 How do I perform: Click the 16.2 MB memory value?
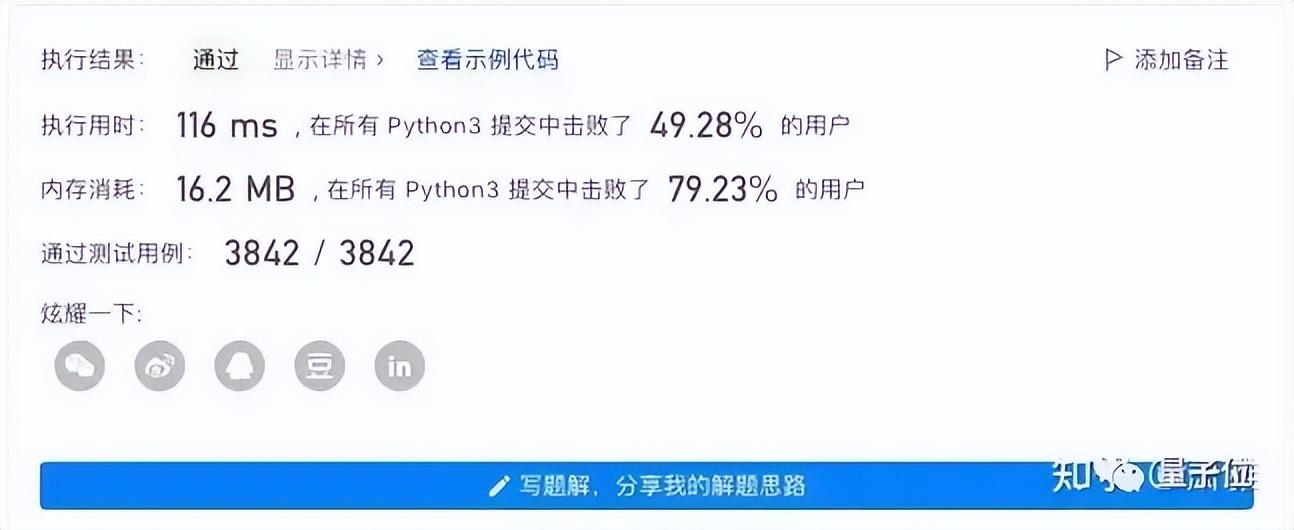(x=235, y=189)
